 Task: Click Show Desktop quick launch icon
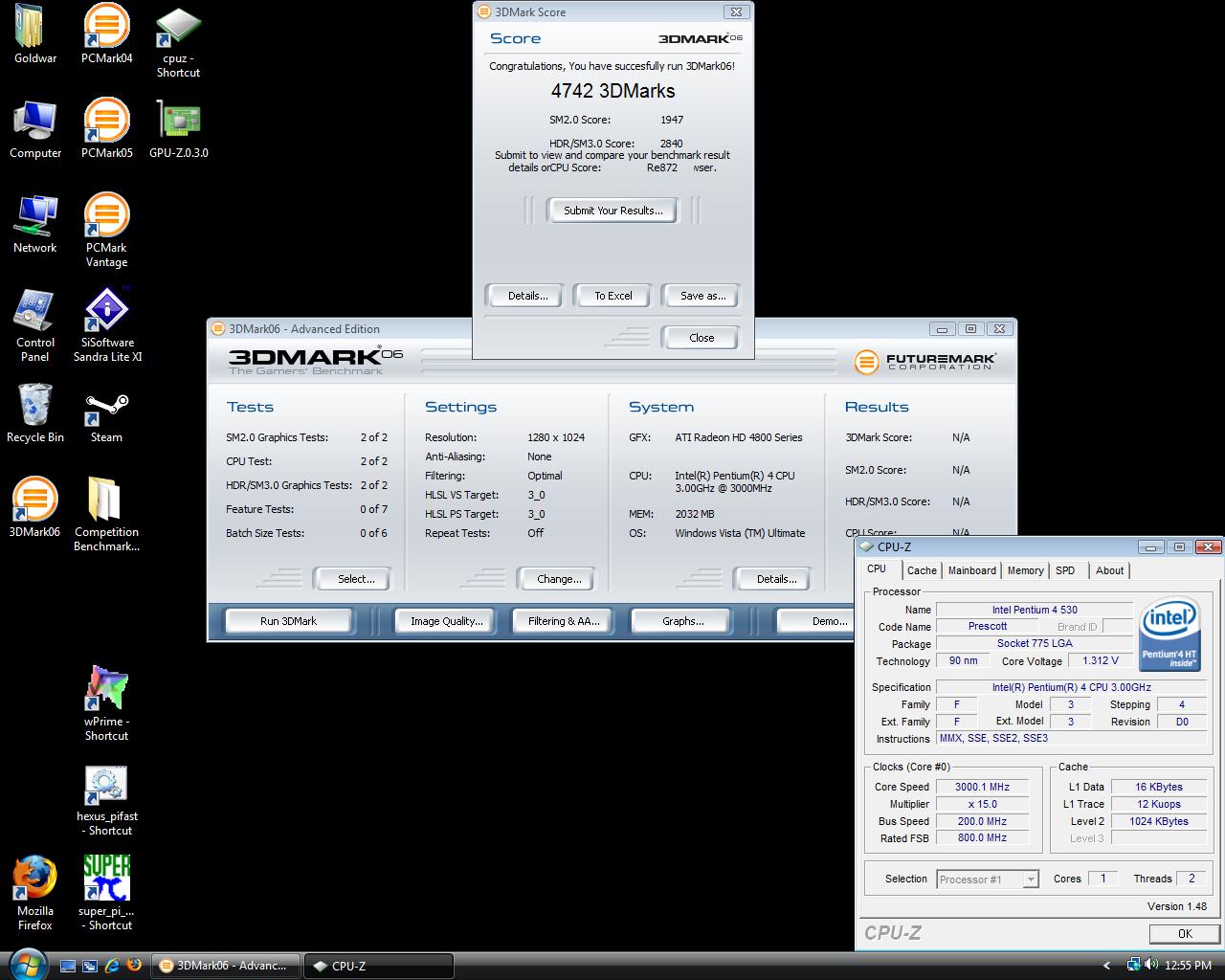[x=68, y=966]
